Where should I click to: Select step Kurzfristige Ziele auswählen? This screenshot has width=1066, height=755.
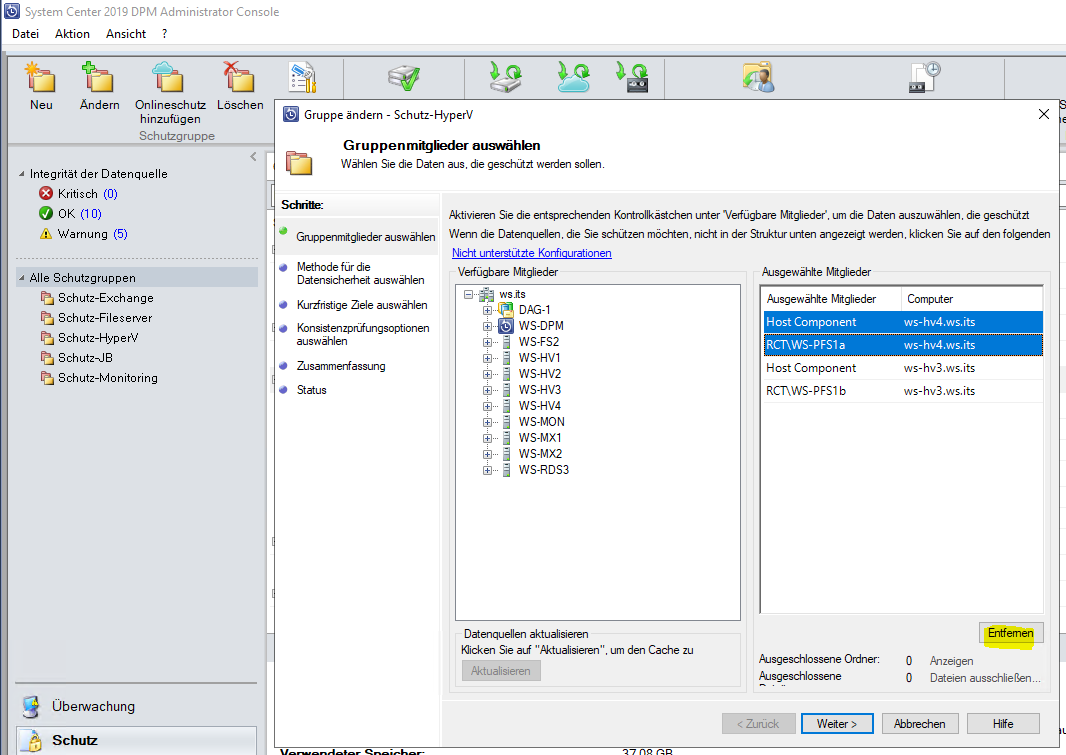pyautogui.click(x=362, y=305)
